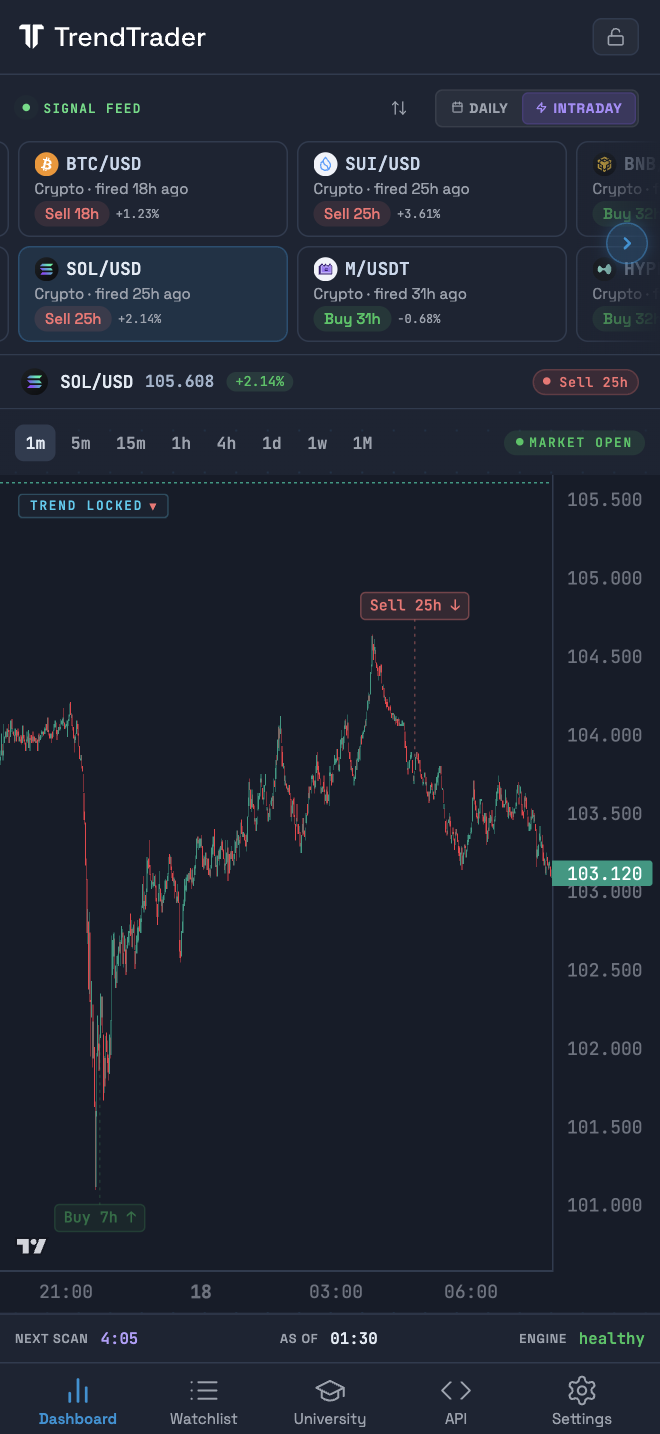Click the SUI droplet coin icon

[325, 164]
